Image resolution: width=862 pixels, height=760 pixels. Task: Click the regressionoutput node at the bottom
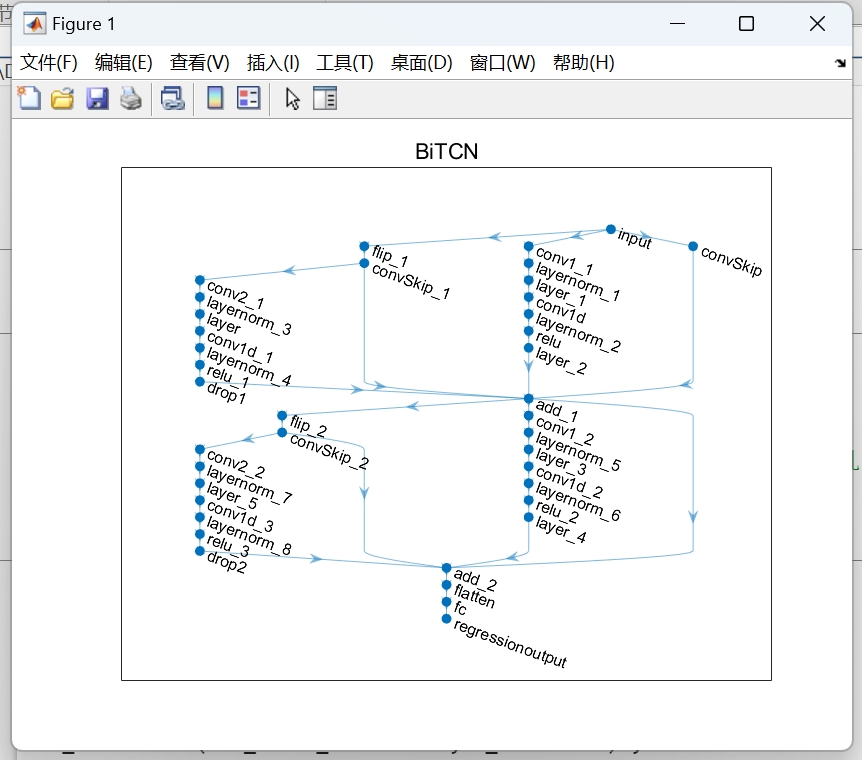[x=445, y=620]
